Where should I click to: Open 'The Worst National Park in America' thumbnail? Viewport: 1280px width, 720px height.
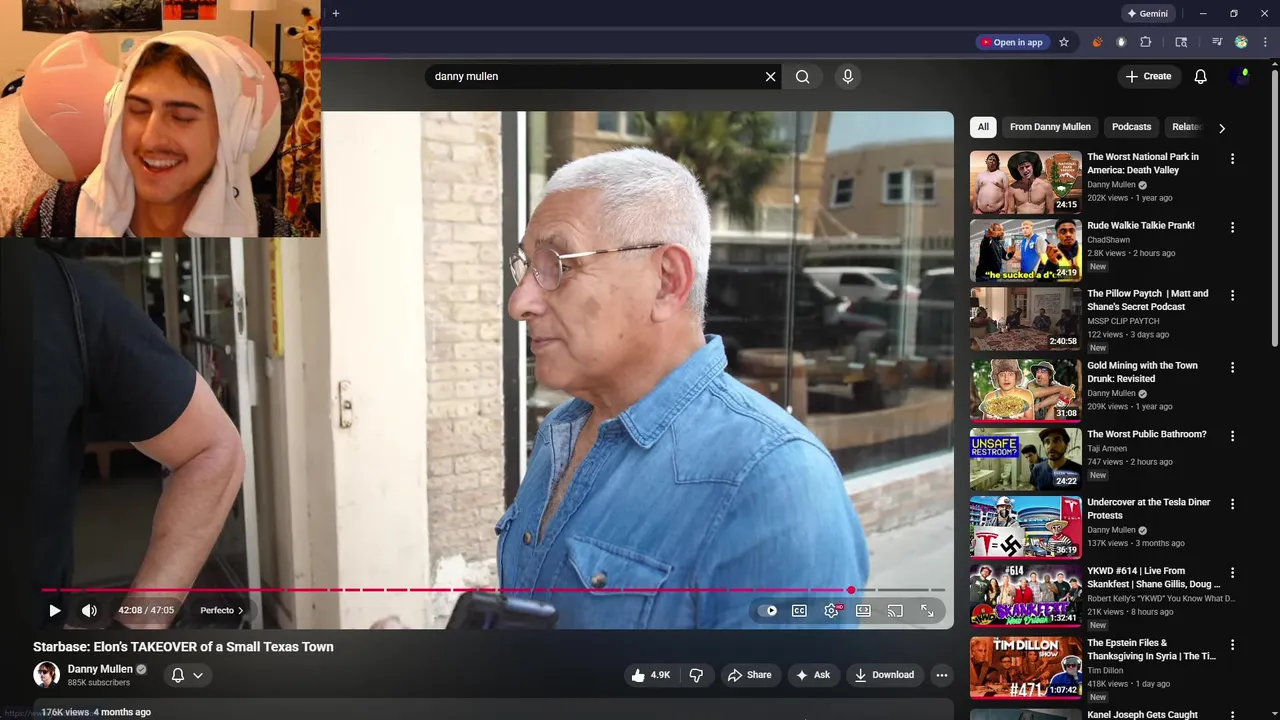click(1025, 182)
